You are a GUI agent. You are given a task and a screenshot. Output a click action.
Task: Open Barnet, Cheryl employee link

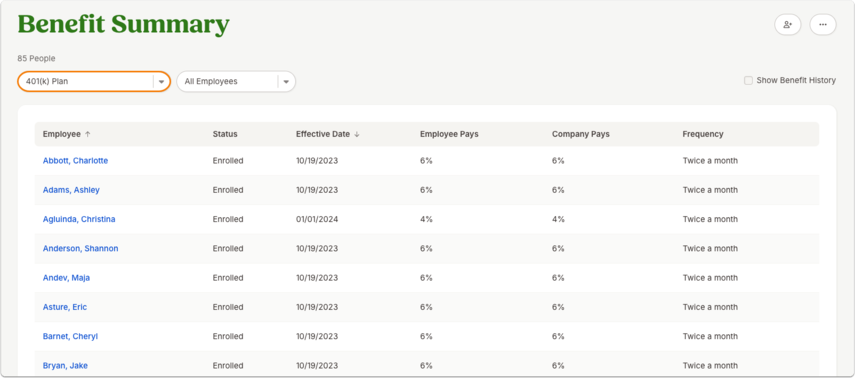(70, 337)
